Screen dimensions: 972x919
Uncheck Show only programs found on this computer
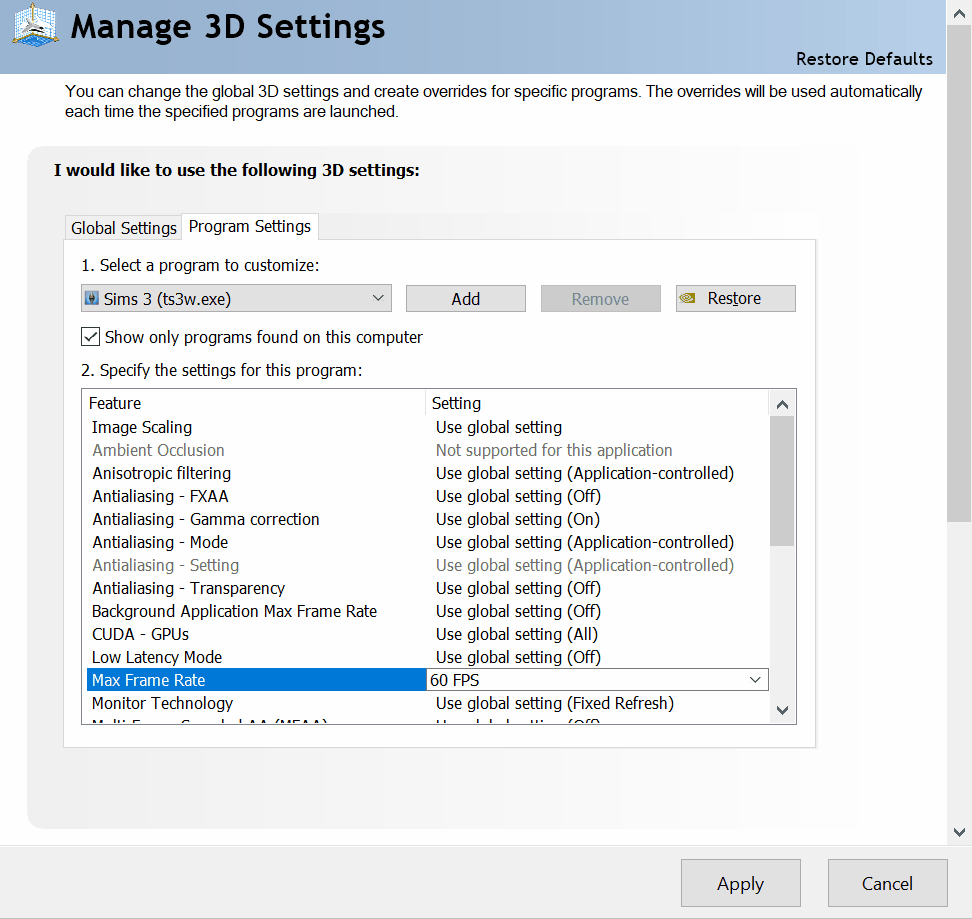coord(91,336)
